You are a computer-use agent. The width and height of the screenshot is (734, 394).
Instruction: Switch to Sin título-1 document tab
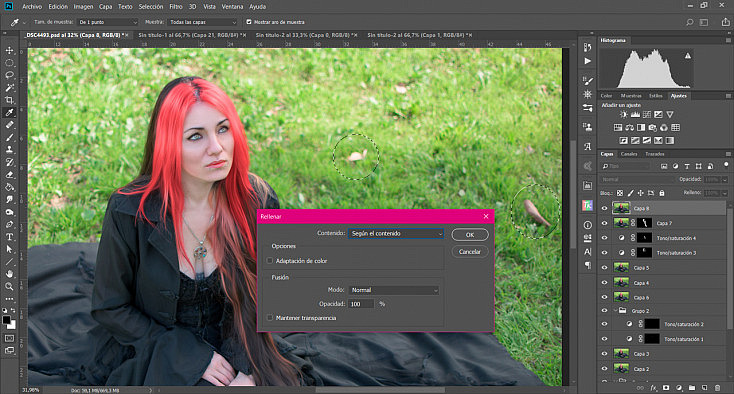(x=189, y=35)
